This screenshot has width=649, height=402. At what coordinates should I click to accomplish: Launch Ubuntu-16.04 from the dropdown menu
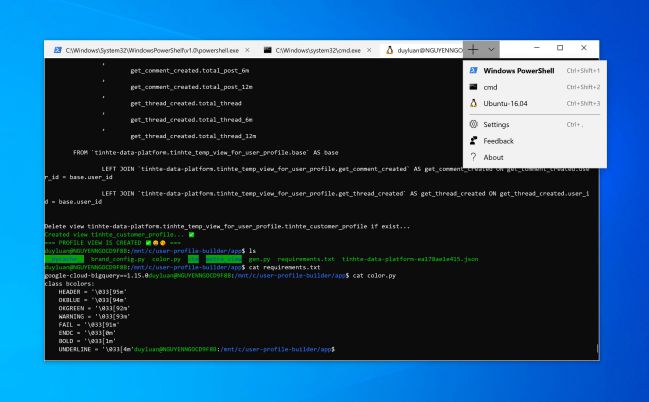click(x=535, y=104)
